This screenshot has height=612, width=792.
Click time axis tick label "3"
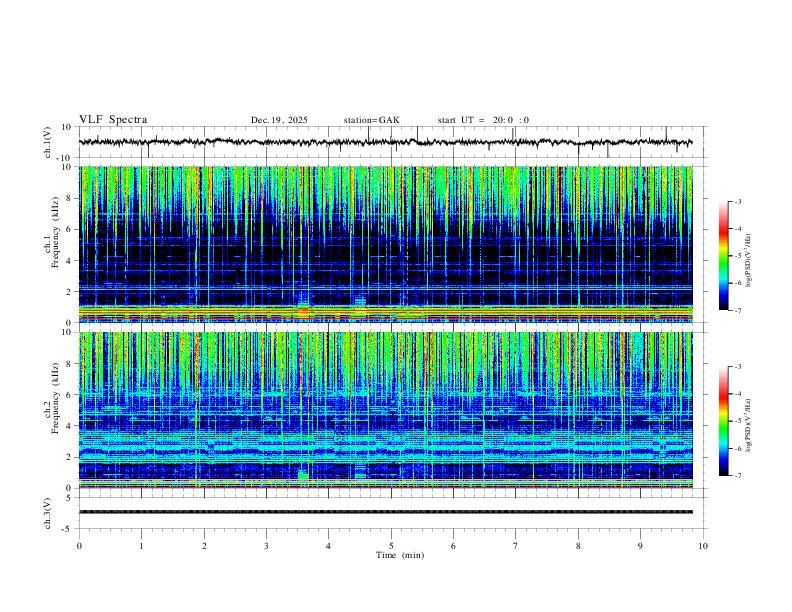(x=266, y=546)
